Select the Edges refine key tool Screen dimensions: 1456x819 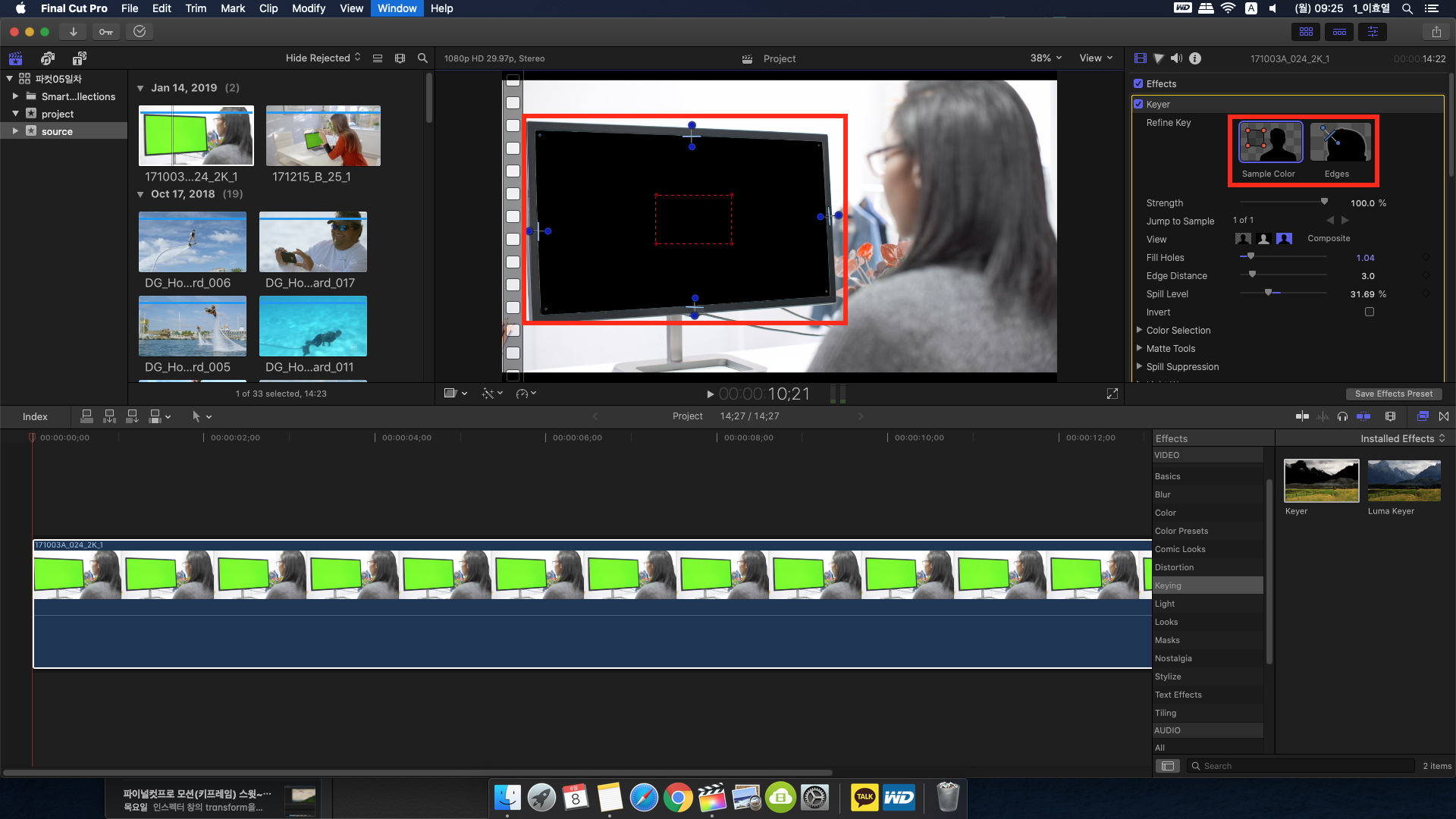tap(1340, 143)
